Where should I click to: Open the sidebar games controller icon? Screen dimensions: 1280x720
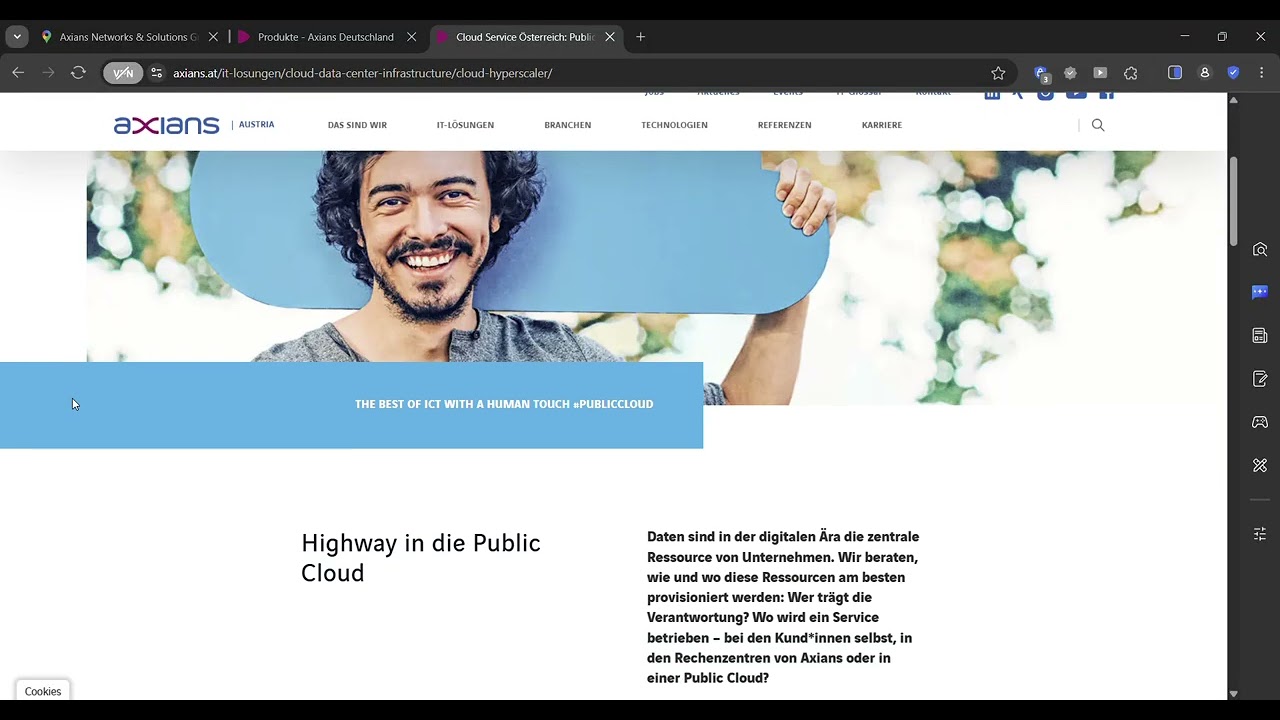tap(1260, 422)
